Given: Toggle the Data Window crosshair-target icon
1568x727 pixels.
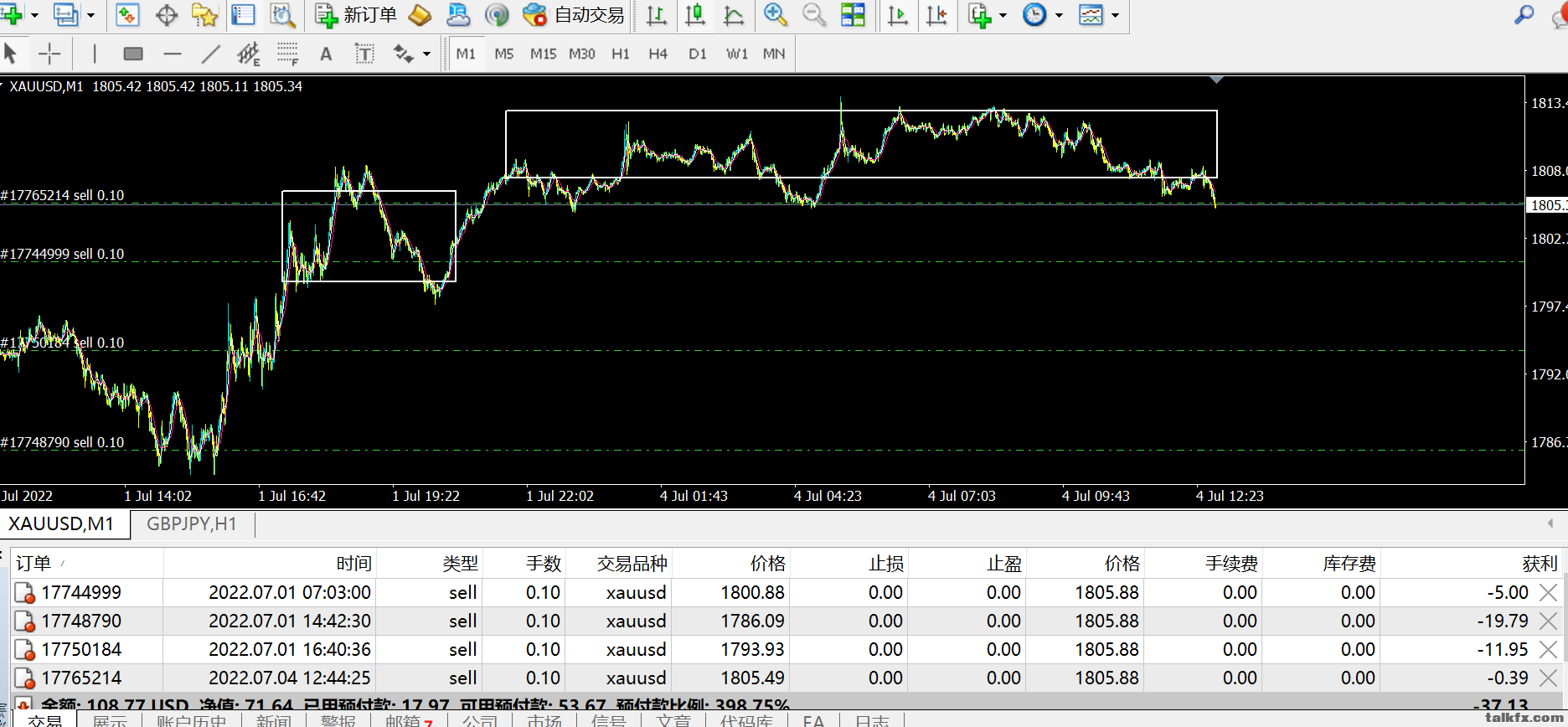Looking at the screenshot, I should 167,14.
